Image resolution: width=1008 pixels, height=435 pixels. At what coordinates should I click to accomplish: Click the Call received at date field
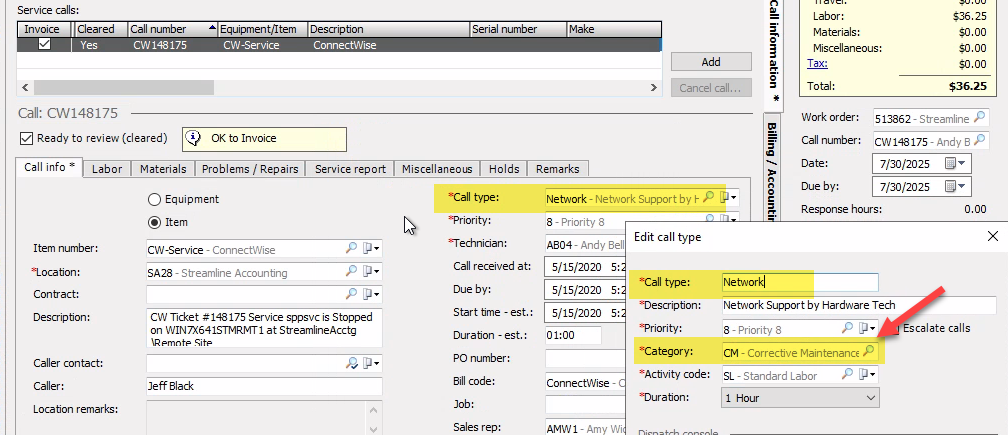pos(584,266)
